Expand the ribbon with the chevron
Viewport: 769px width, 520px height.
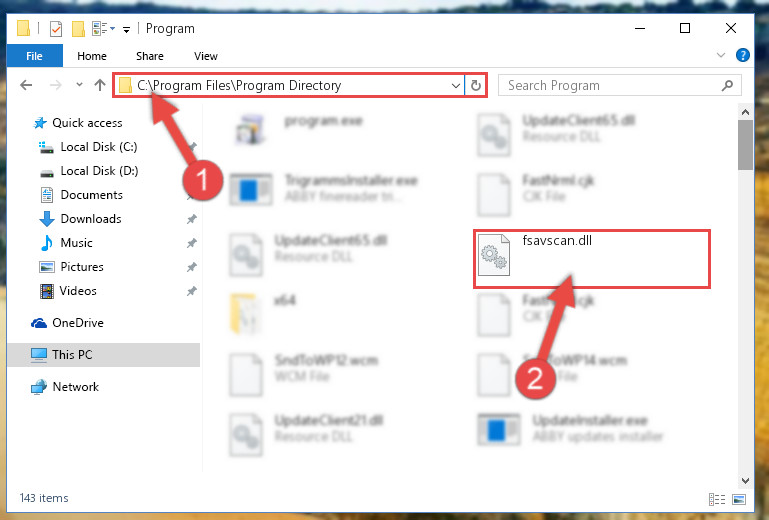(x=720, y=55)
